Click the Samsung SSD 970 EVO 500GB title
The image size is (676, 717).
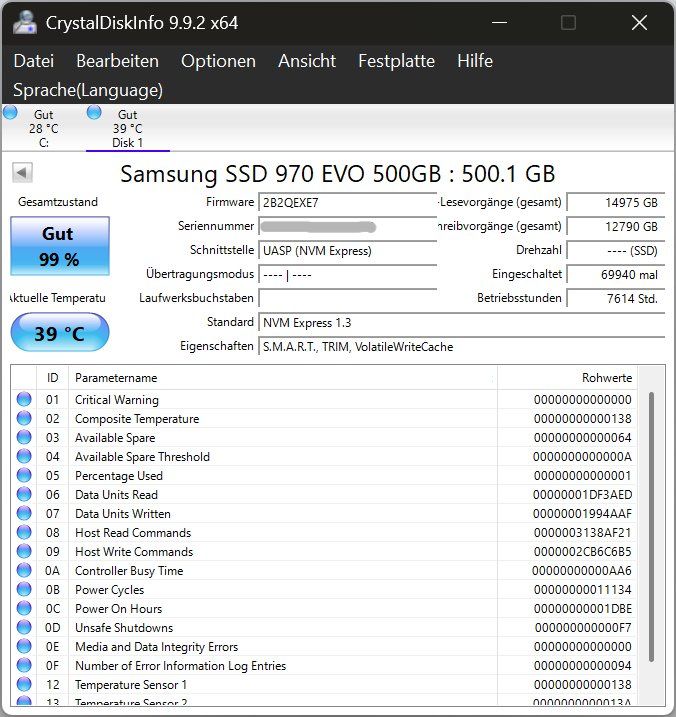click(338, 174)
